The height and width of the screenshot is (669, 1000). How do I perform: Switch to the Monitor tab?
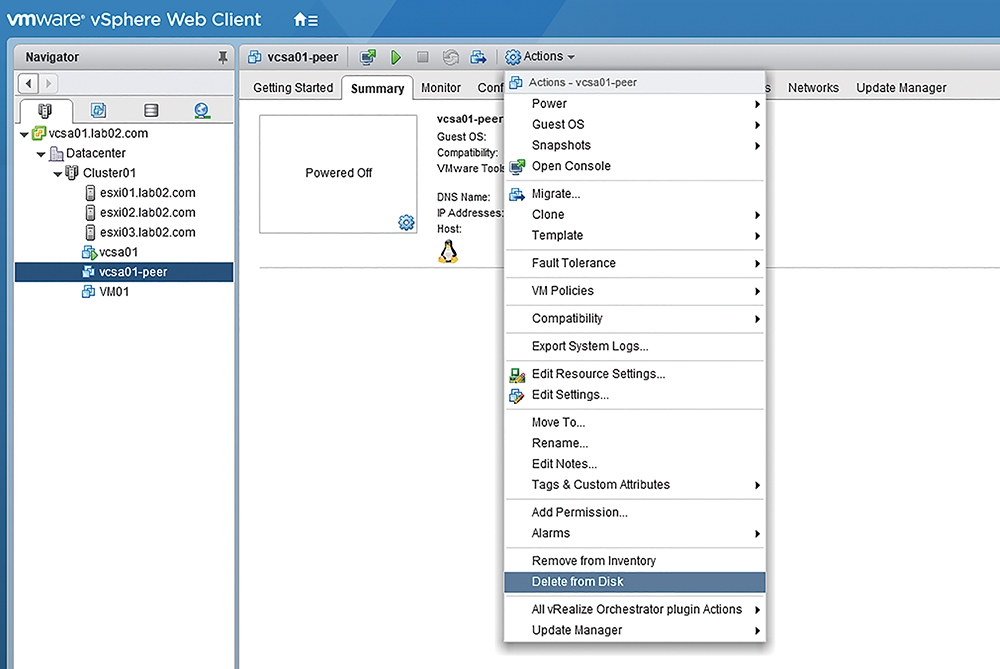441,88
